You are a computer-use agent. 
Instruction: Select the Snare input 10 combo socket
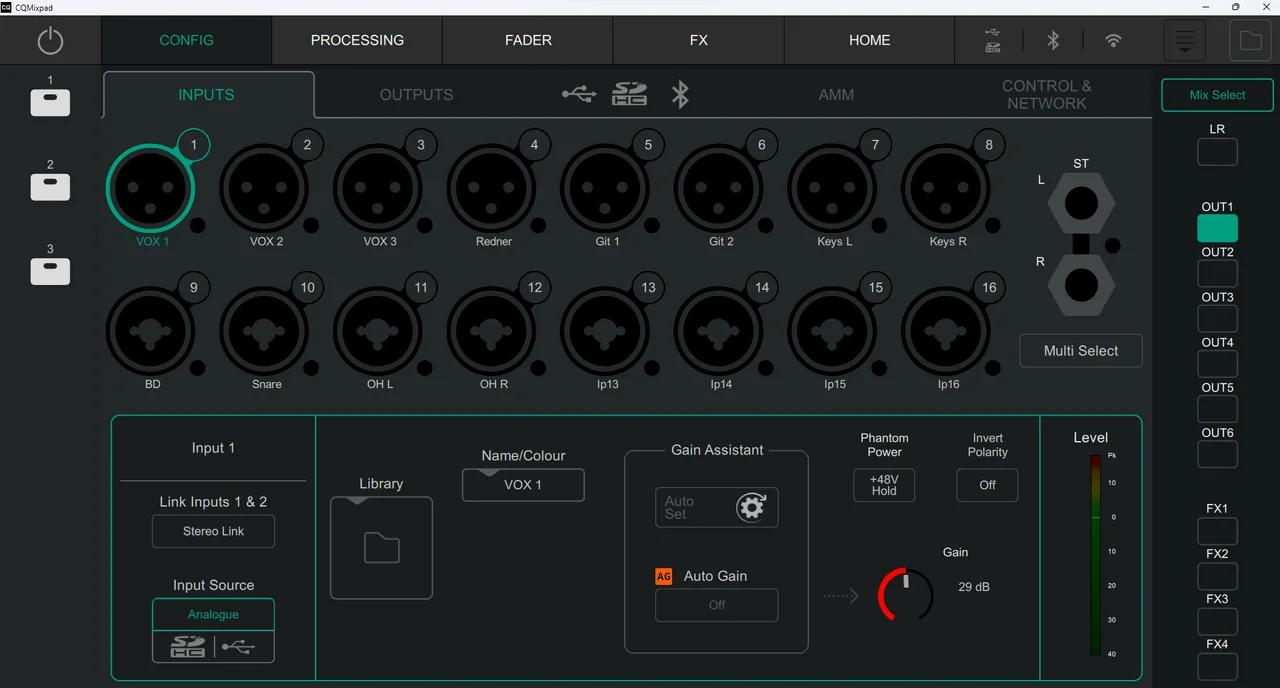pos(262,331)
